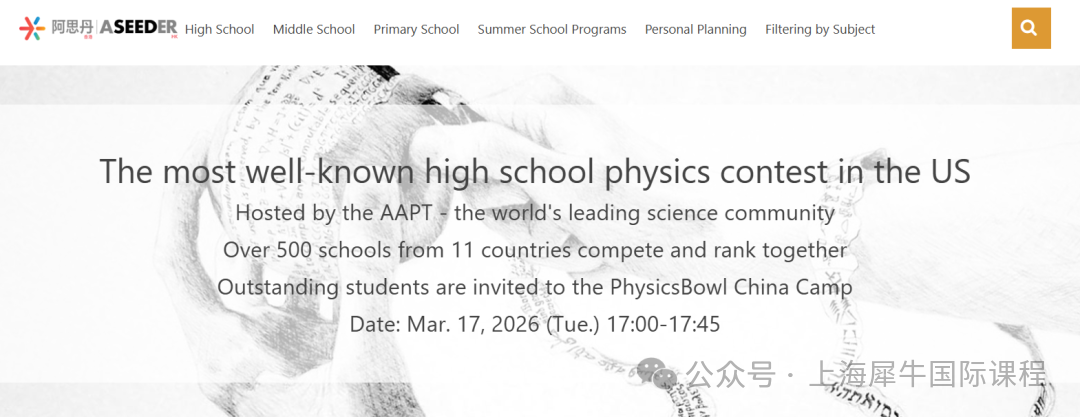The image size is (1080, 417).
Task: Click the physics contest headline text
Action: (x=534, y=171)
